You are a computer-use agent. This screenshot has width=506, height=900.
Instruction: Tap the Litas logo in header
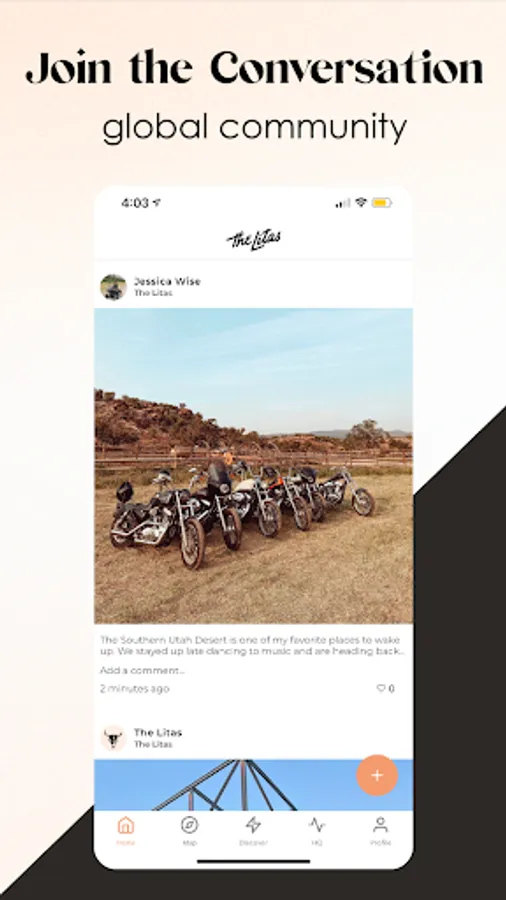pos(254,238)
